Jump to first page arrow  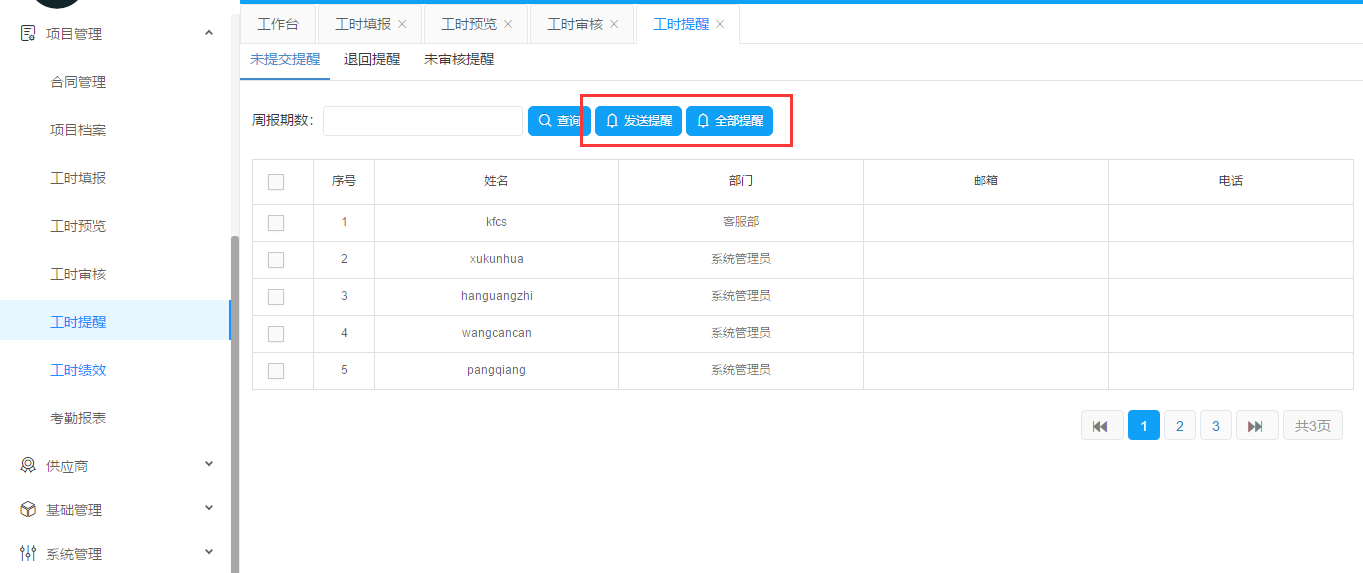[x=1101, y=426]
